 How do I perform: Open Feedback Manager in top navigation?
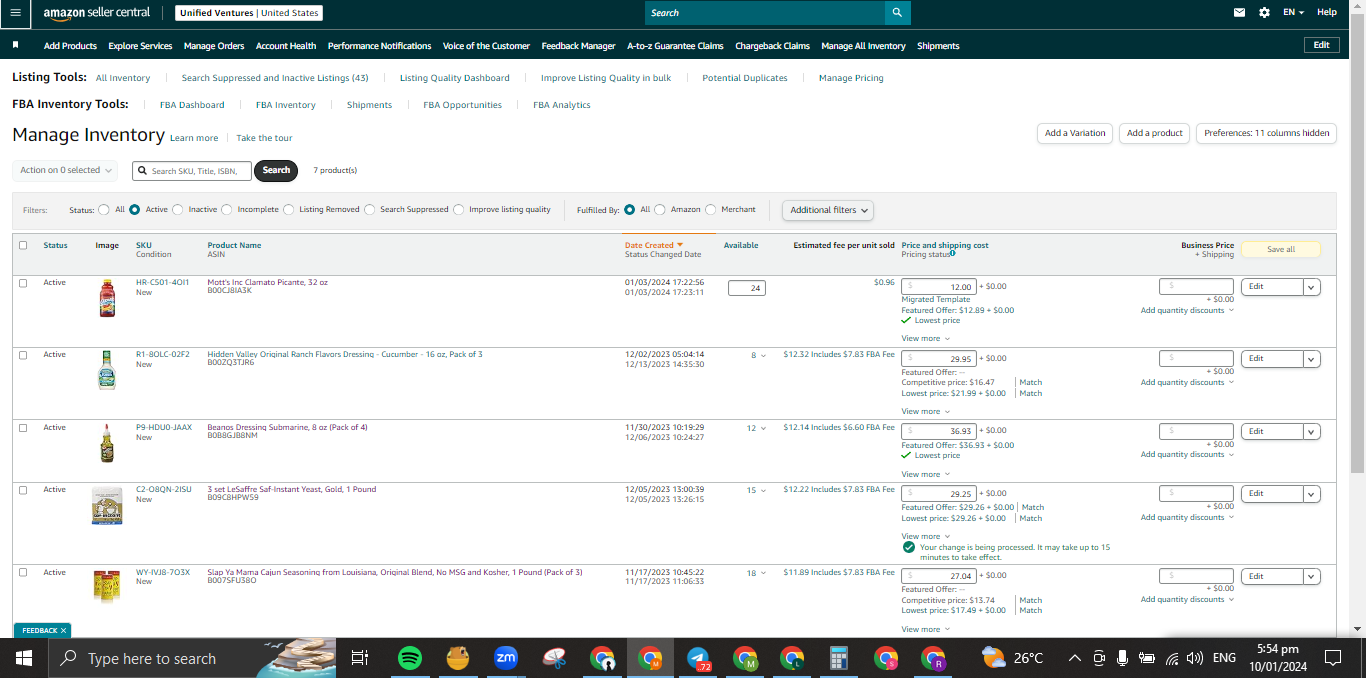[x=579, y=46]
